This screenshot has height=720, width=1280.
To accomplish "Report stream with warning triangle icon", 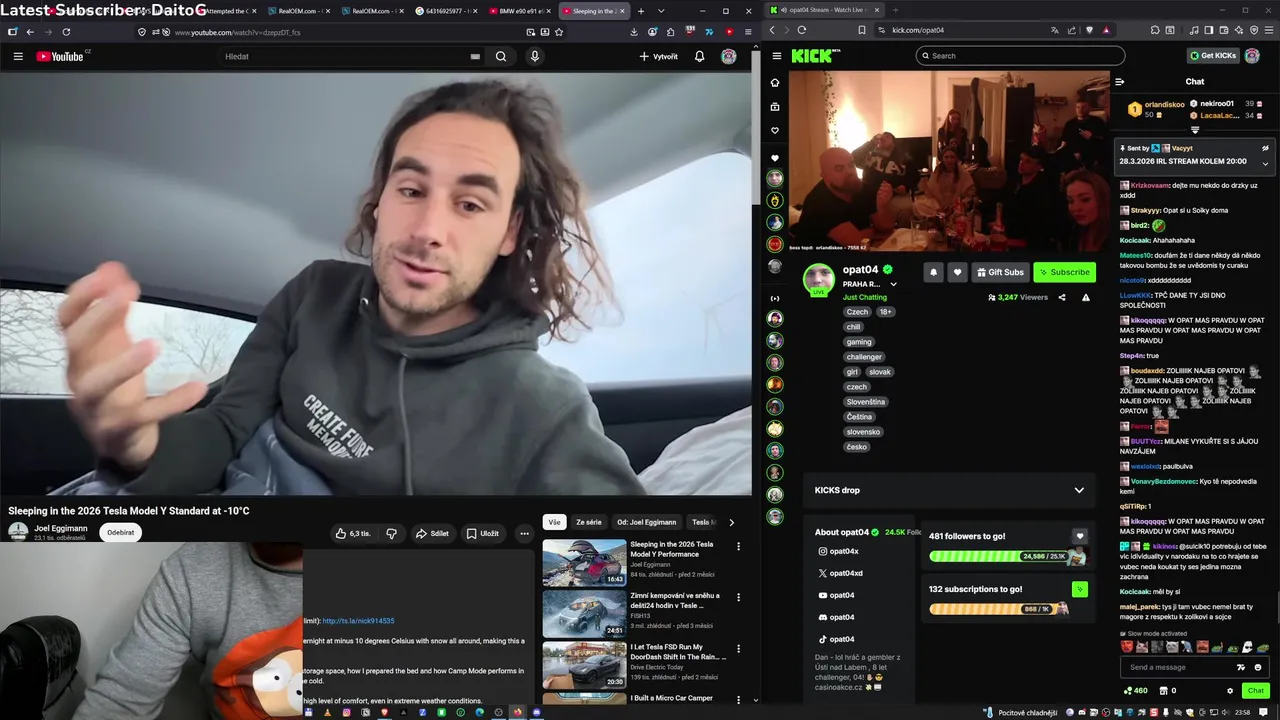I will click(x=1086, y=297).
